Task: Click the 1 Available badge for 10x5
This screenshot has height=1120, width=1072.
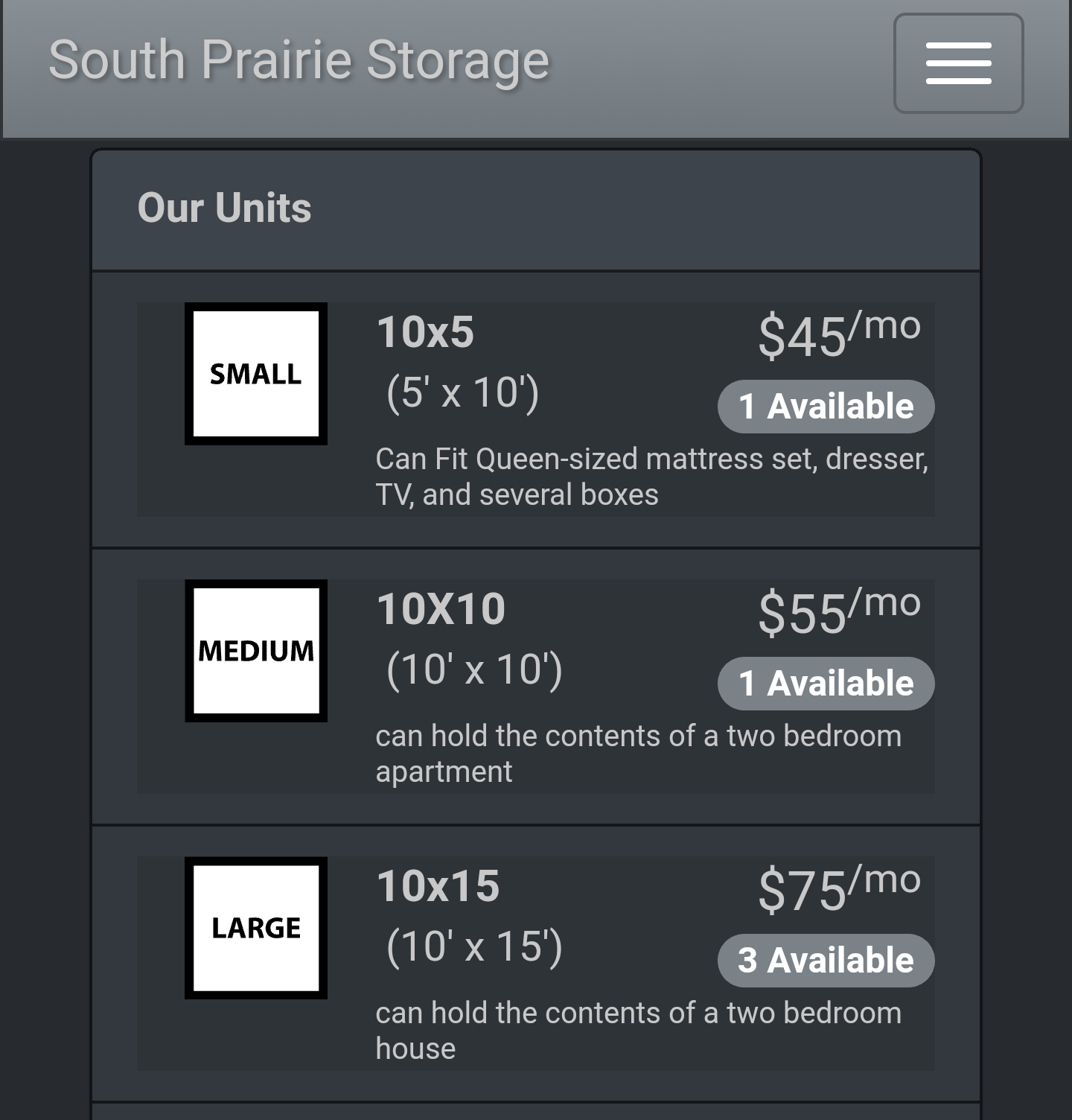Action: tap(826, 407)
